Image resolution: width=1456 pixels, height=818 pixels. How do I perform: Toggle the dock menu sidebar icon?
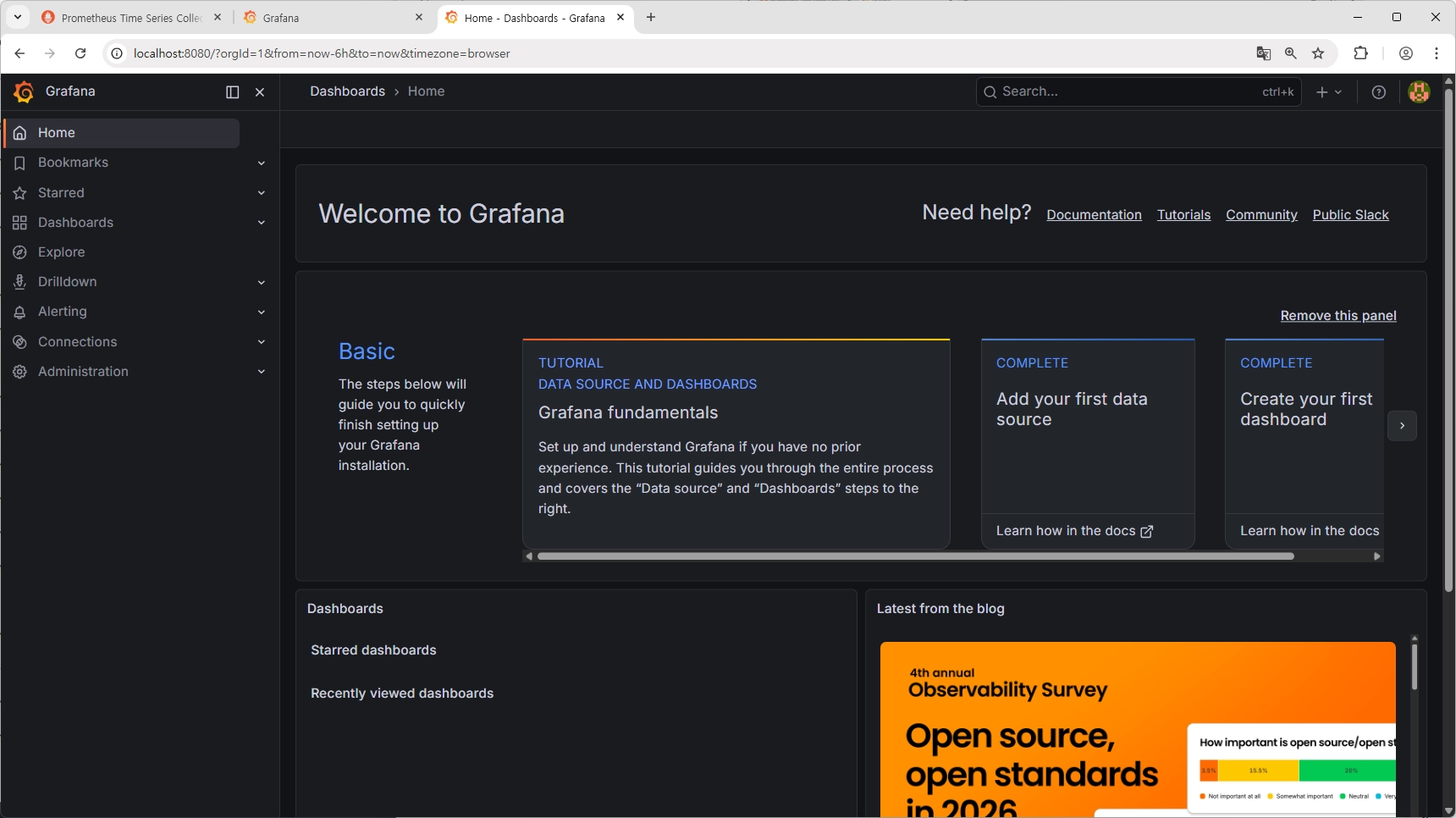coord(233,92)
